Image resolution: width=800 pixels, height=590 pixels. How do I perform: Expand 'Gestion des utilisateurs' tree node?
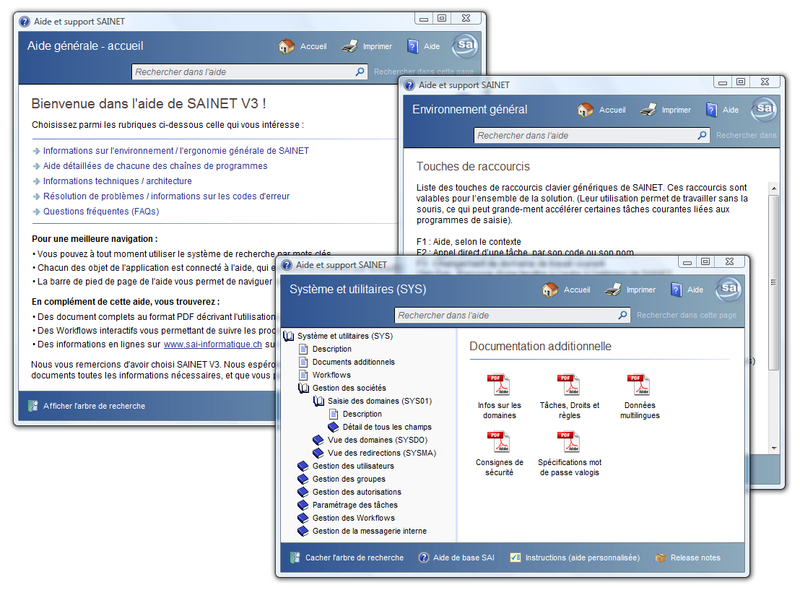(304, 466)
